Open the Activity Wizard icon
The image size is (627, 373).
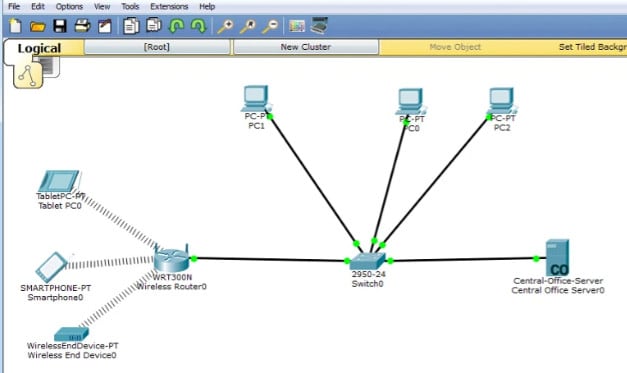(x=105, y=26)
